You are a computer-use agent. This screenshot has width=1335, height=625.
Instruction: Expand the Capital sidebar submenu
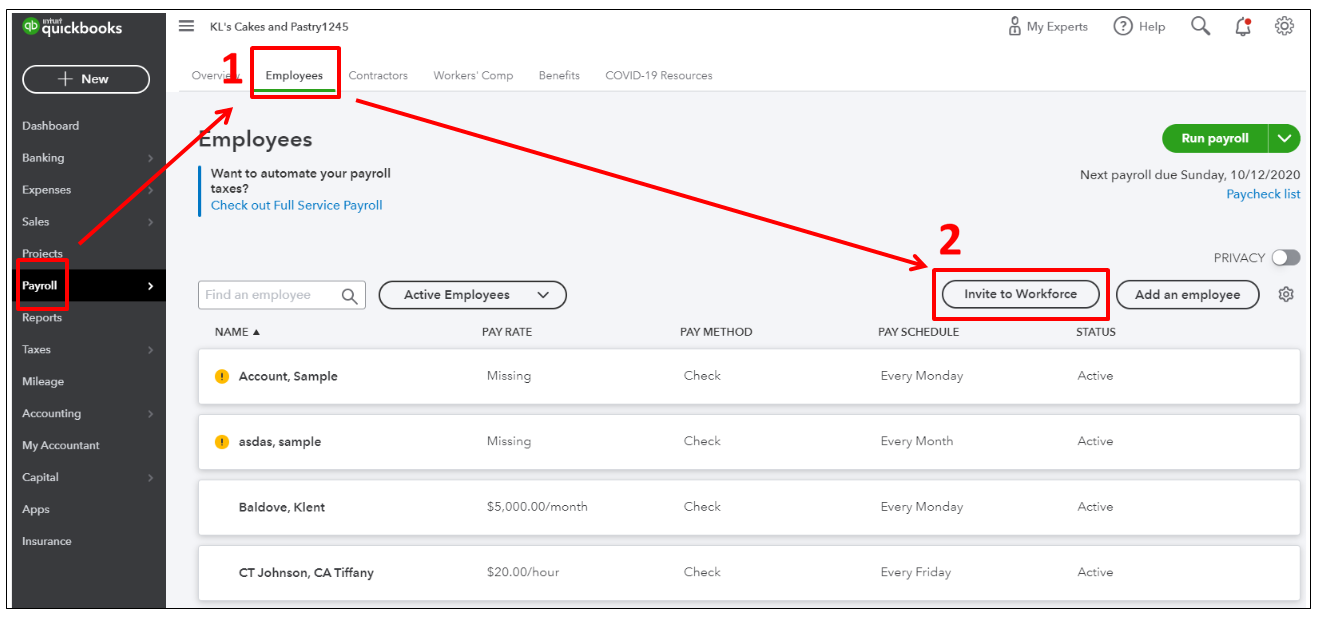tap(150, 478)
